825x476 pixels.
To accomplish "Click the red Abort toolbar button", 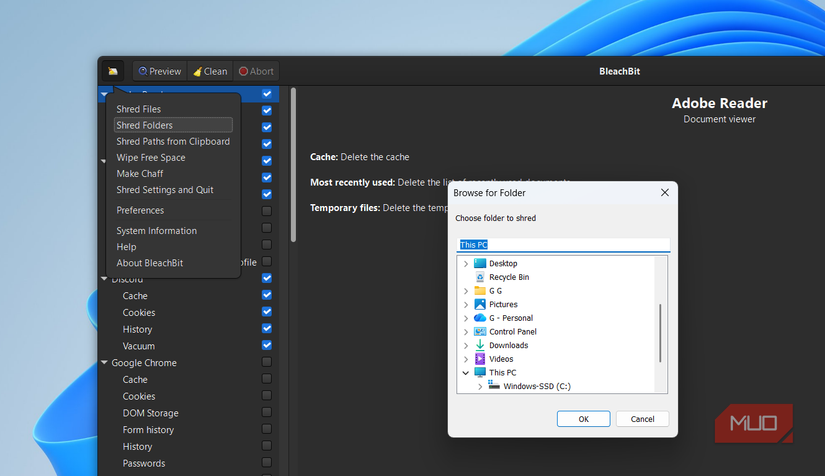I will tap(256, 71).
